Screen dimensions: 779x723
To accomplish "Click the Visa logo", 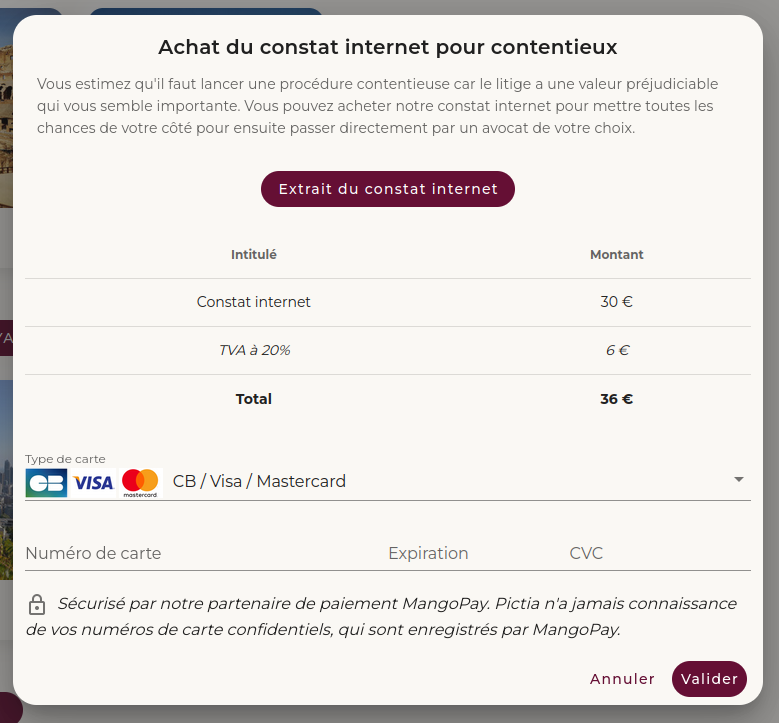I will click(94, 482).
